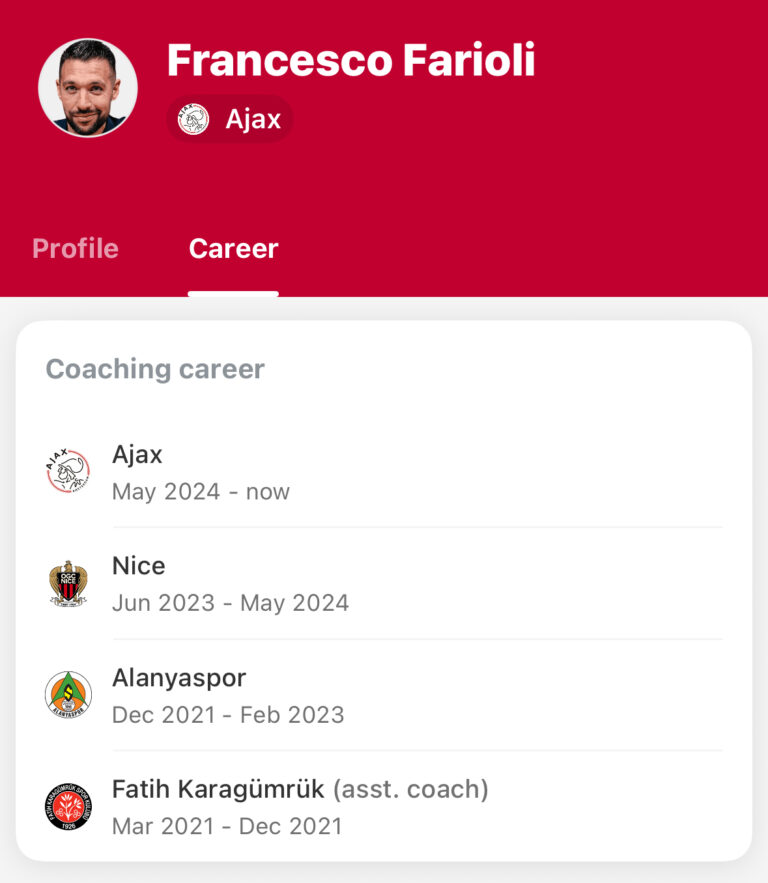Screen dimensions: 768x883
Task: Click the Mar 2021 - Dec 2021 period
Action: point(227,826)
